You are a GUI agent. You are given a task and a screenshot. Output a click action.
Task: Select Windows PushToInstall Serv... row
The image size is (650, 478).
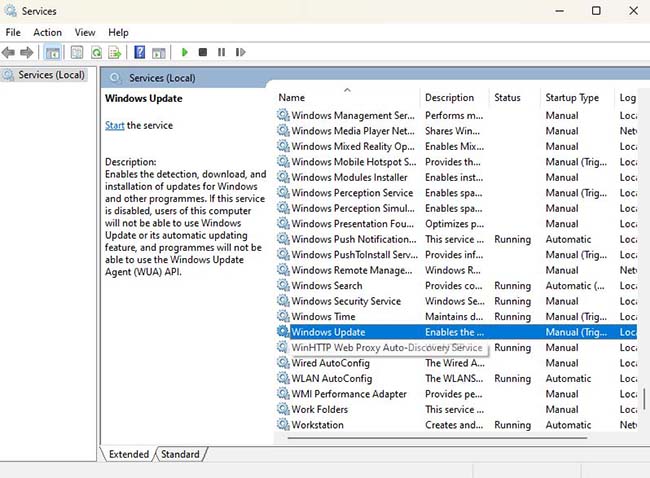pyautogui.click(x=456, y=255)
